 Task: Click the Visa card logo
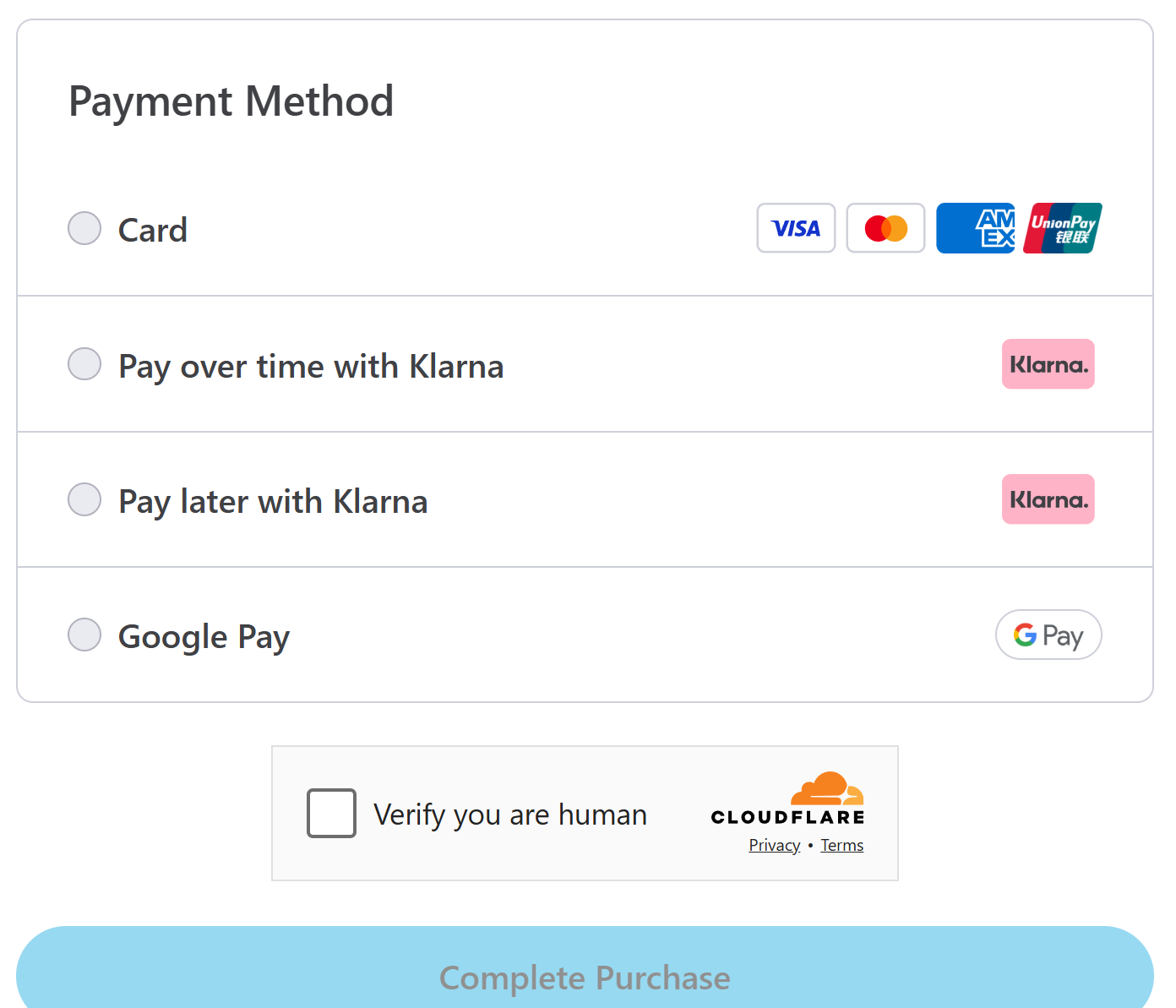796,228
